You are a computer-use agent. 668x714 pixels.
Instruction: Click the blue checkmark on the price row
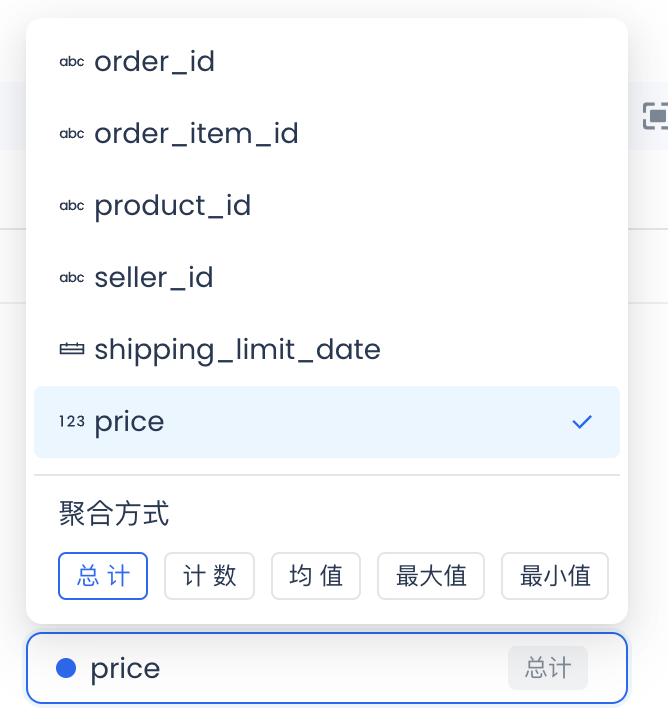(582, 422)
